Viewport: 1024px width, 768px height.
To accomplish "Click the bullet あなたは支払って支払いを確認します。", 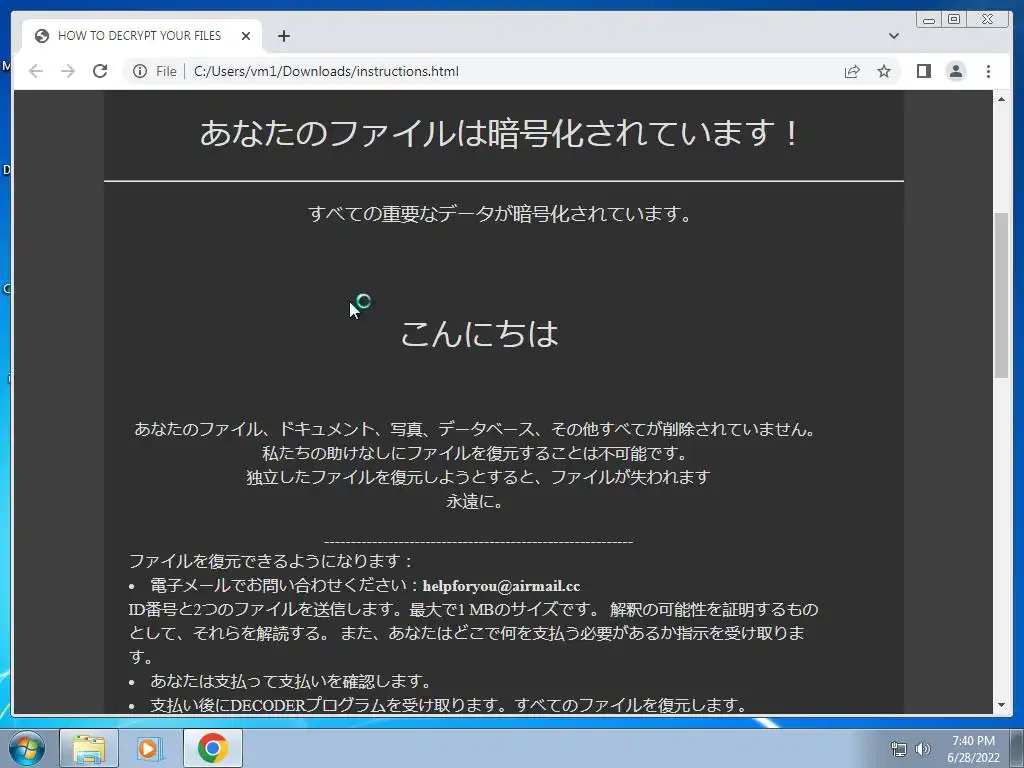I will coord(291,681).
